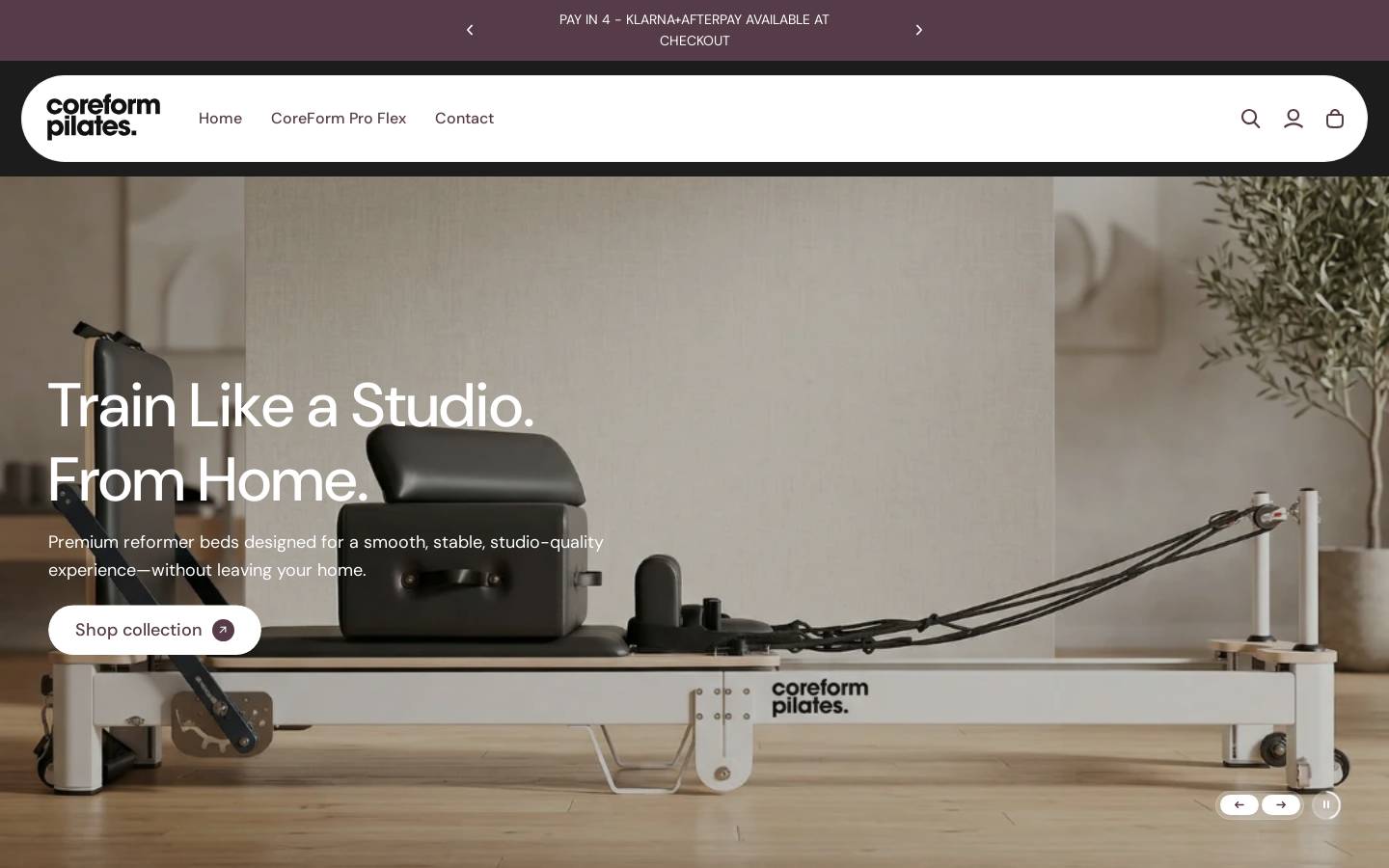Go to previous hero slide arrow
Image resolution: width=1389 pixels, height=868 pixels.
pos(1239,804)
